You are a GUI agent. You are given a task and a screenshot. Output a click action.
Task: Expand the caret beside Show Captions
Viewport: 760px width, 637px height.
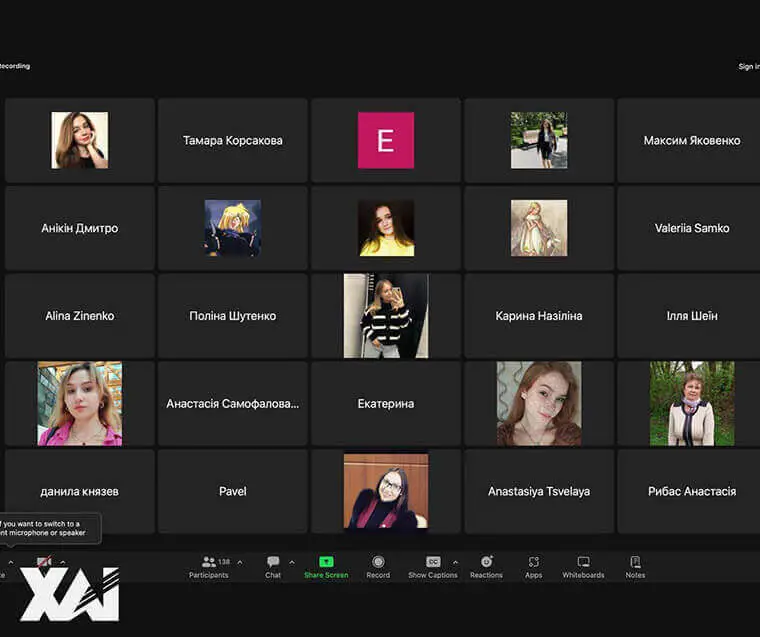click(456, 562)
